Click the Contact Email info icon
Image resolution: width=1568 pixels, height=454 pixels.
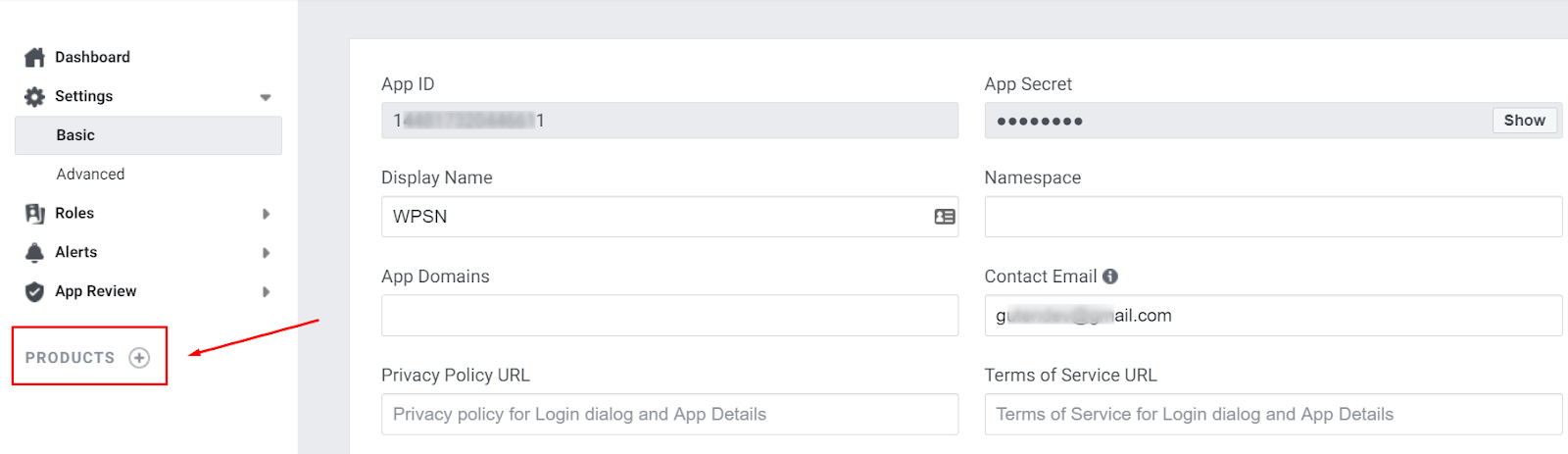tap(1110, 277)
